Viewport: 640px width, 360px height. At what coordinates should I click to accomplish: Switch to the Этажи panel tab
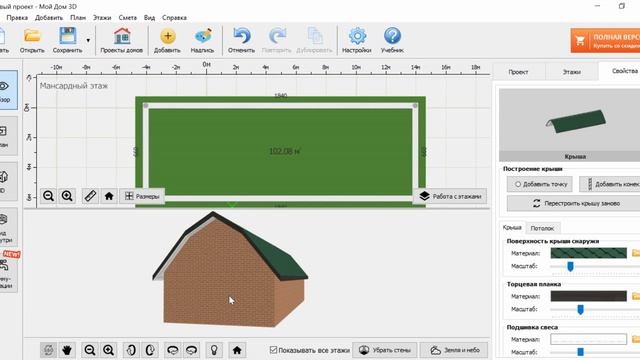click(x=571, y=72)
